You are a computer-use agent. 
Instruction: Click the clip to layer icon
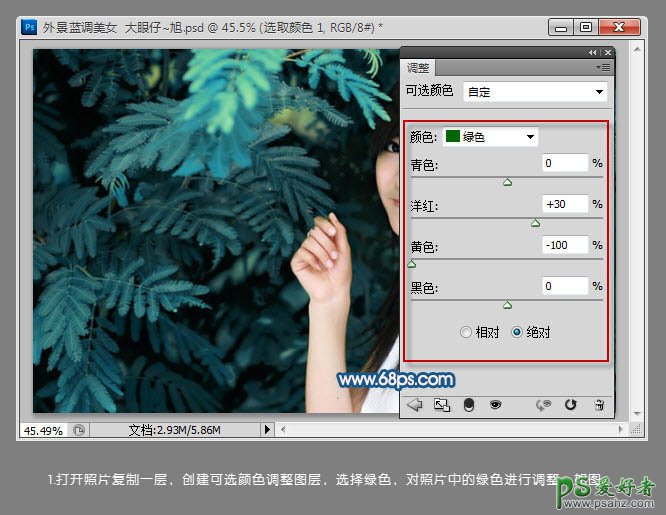pyautogui.click(x=468, y=405)
